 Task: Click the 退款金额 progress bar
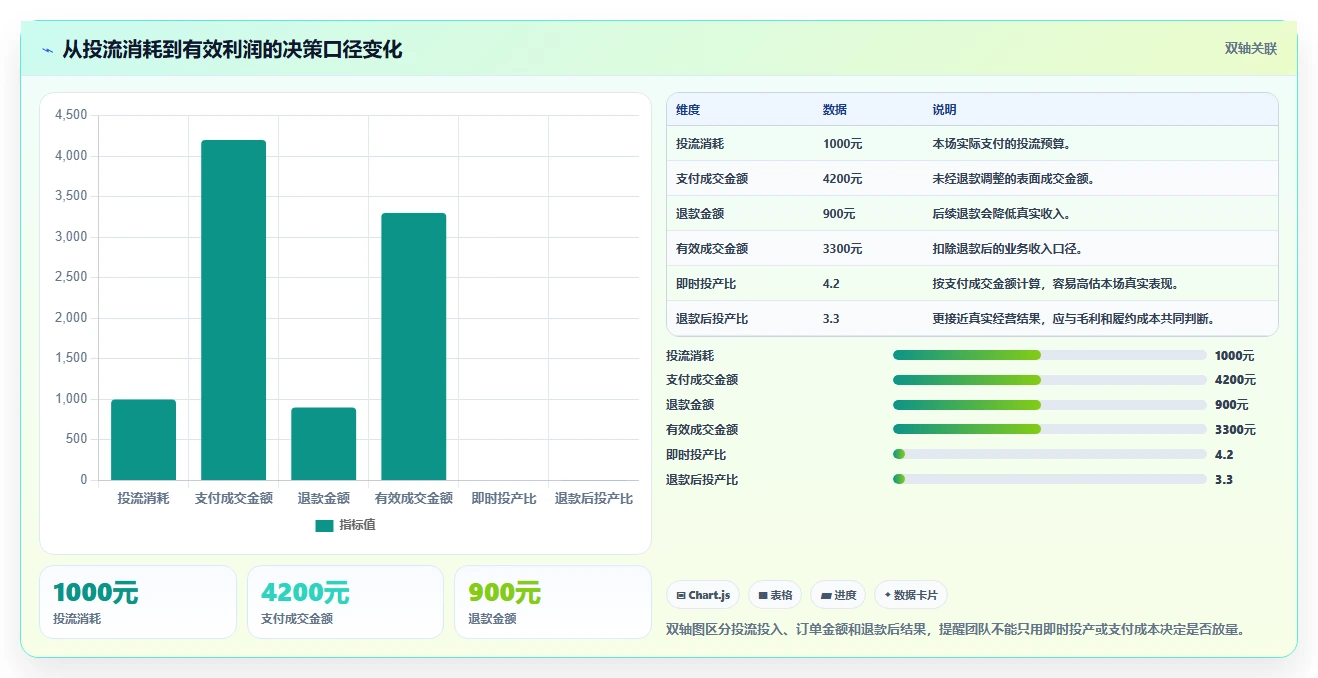[x=1049, y=405]
